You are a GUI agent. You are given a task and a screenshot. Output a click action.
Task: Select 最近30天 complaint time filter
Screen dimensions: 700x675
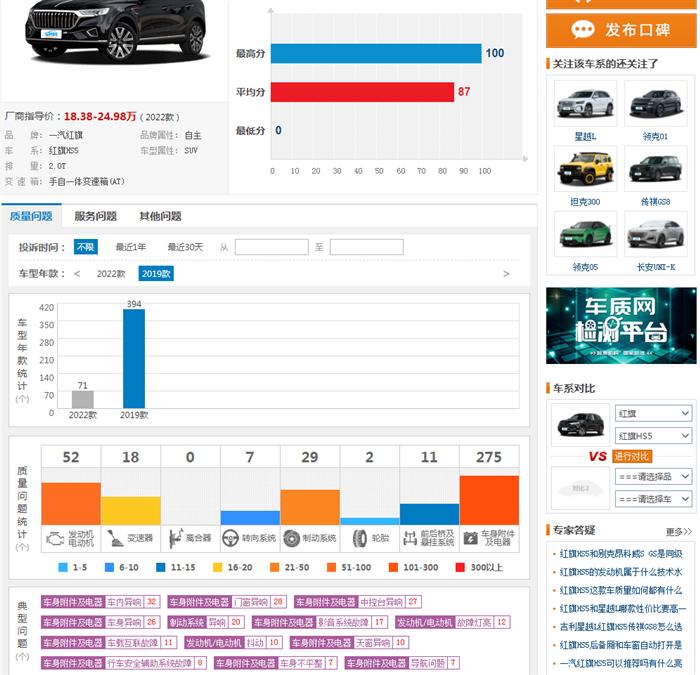[x=185, y=247]
